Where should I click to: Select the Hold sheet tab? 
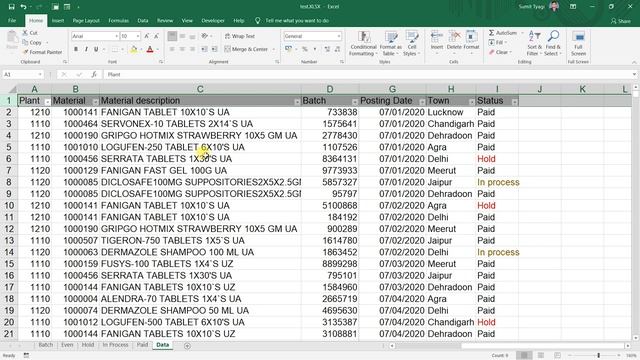(x=88, y=345)
